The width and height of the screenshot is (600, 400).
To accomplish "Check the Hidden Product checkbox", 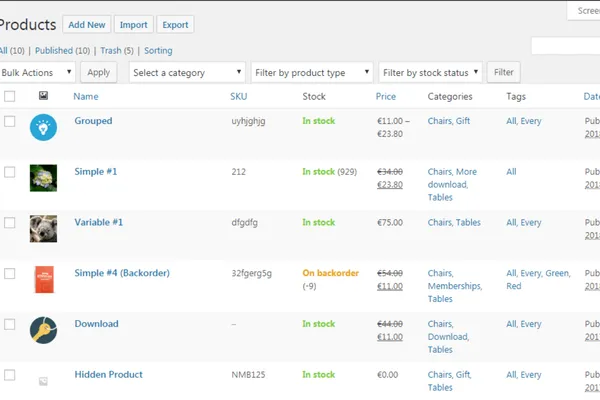I will click(x=10, y=375).
